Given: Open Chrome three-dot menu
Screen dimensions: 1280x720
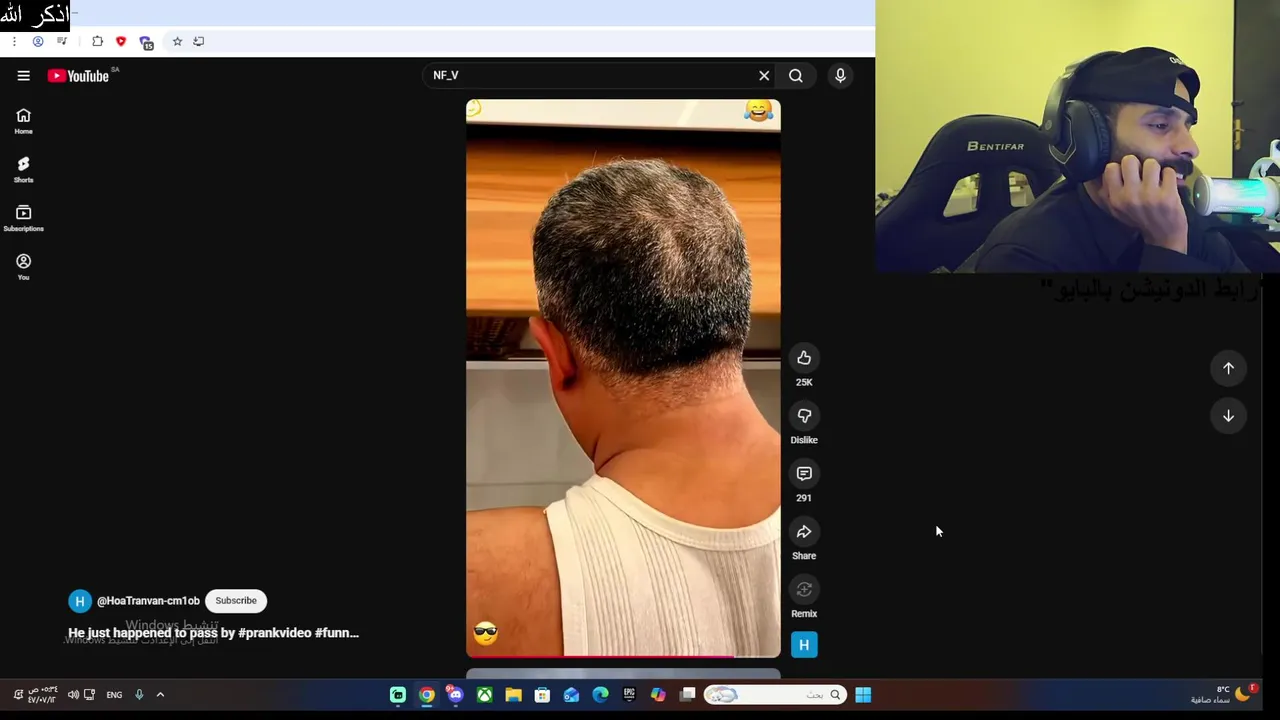Looking at the screenshot, I should click(14, 42).
